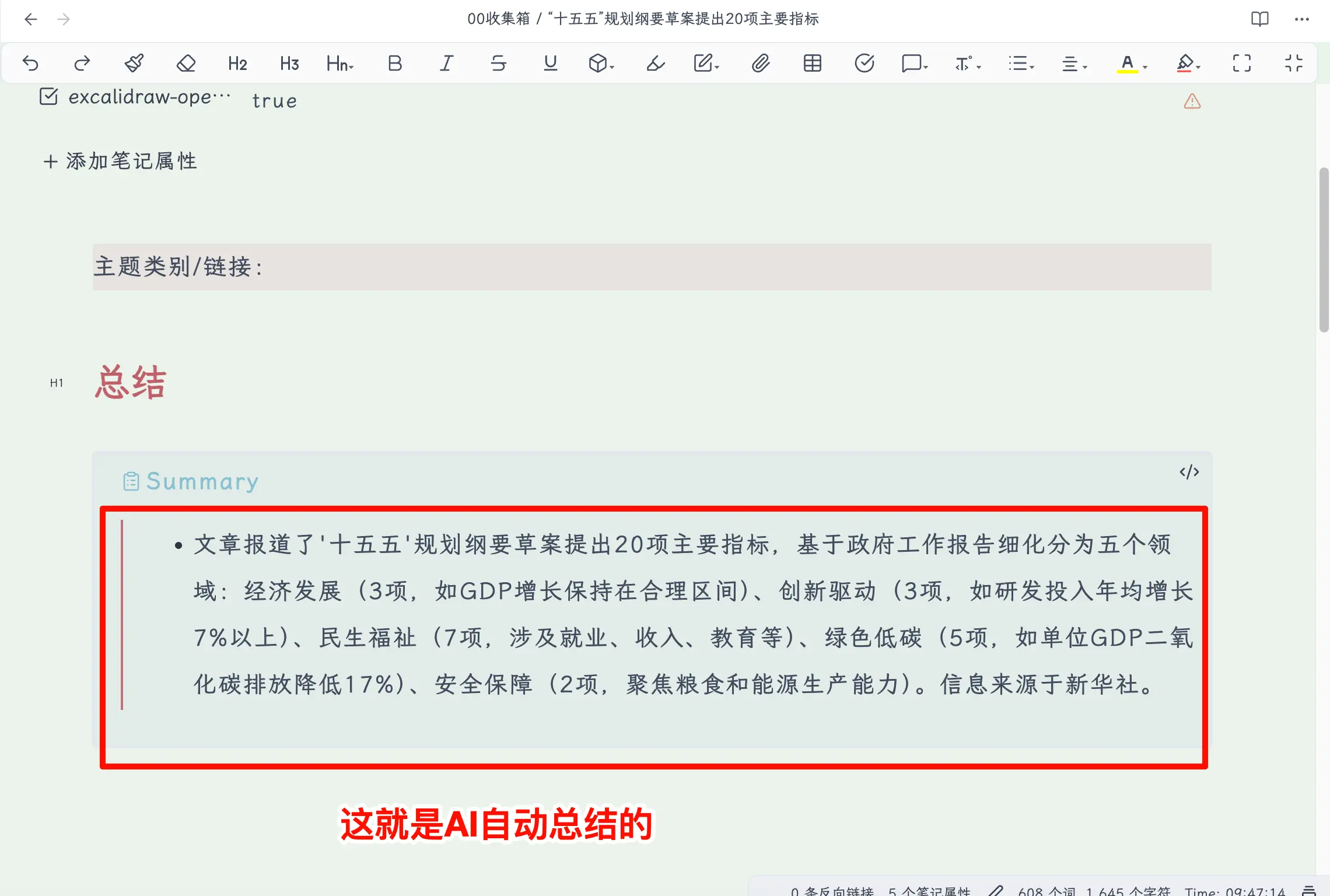This screenshot has height=896, width=1330.
Task: Navigate back with left arrow
Action: click(x=31, y=19)
